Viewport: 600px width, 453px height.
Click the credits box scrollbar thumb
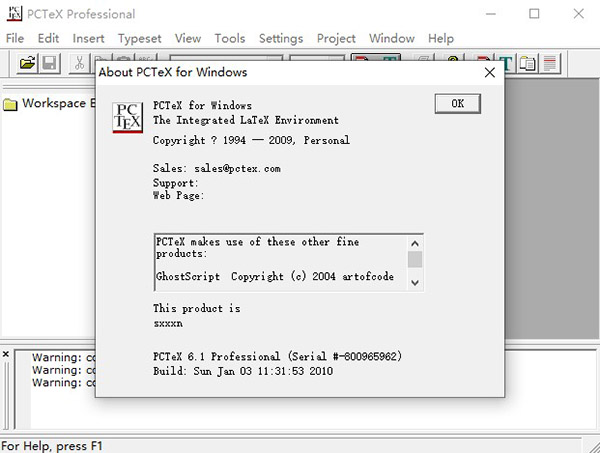pos(415,259)
